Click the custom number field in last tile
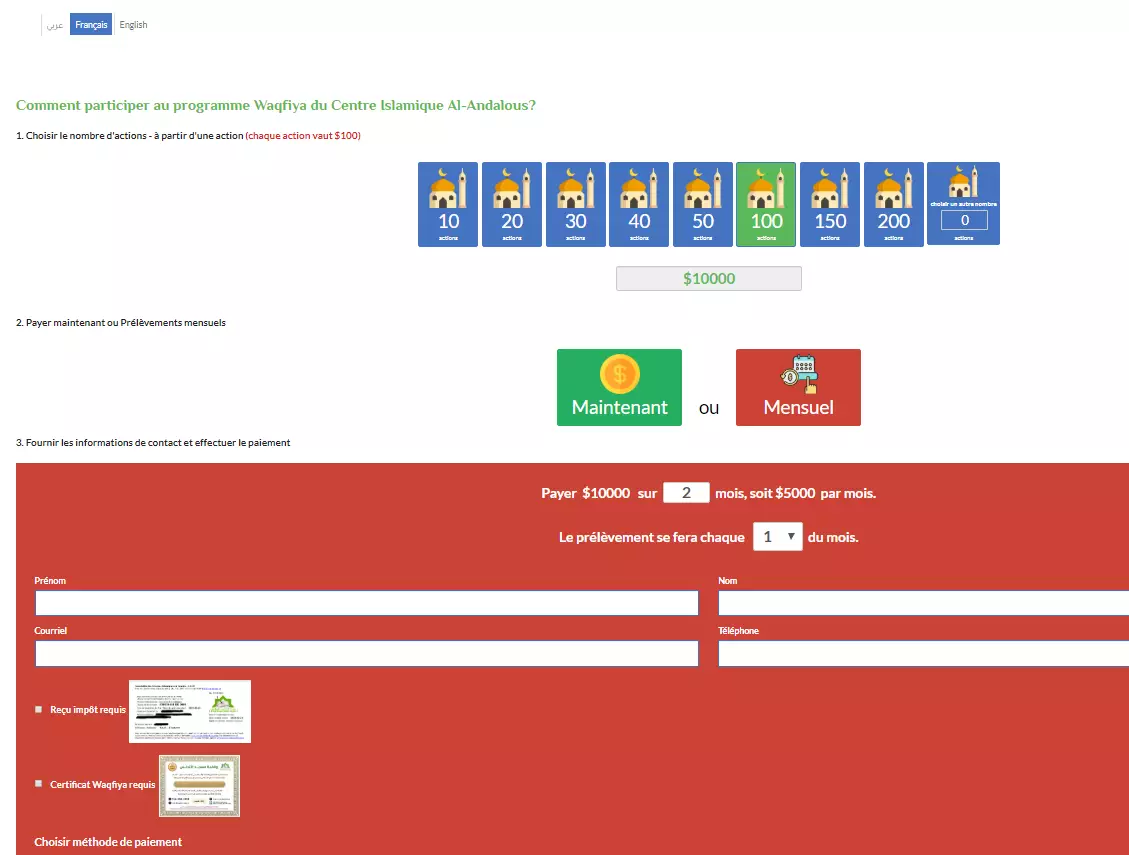 [964, 220]
